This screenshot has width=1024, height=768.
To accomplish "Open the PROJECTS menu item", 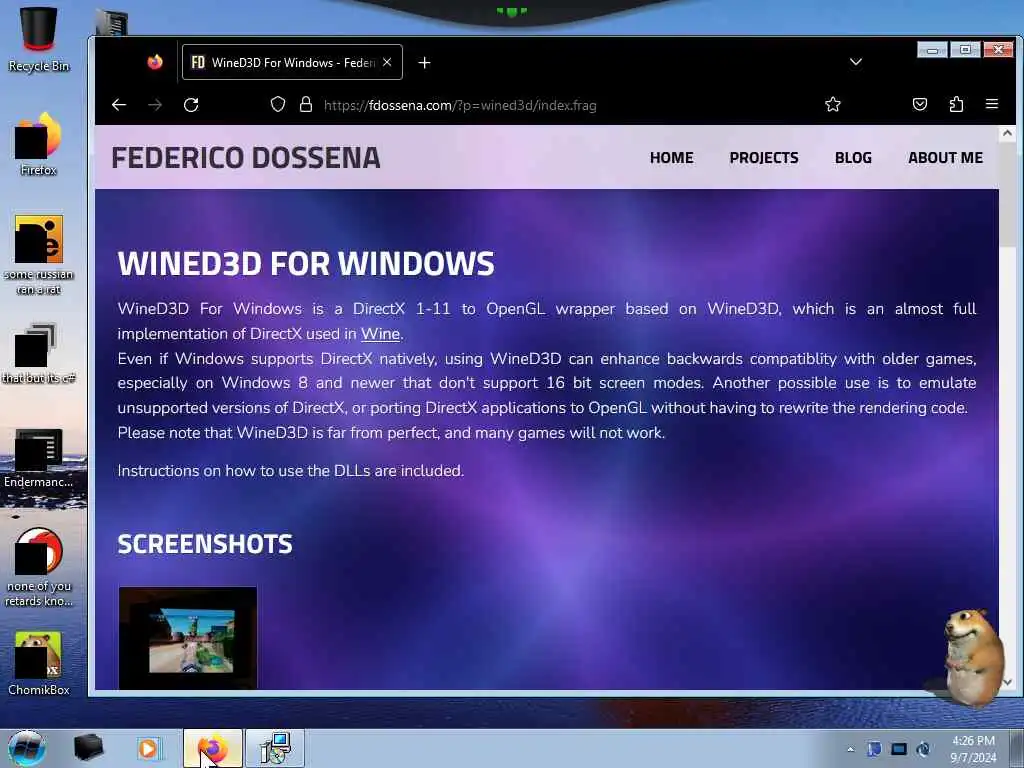I will 763,157.
